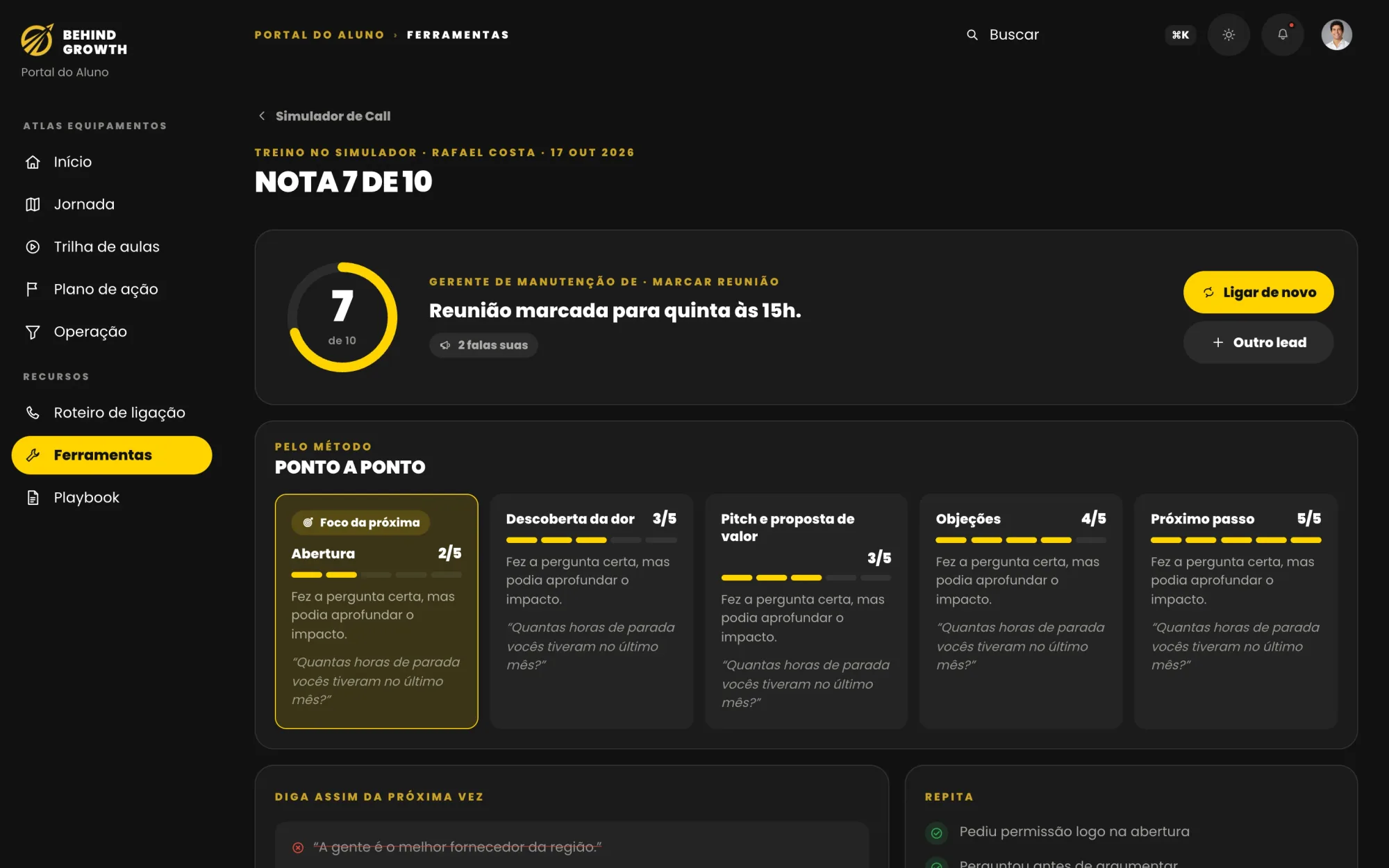Open notifications bell
Viewport: 1389px width, 868px height.
pyautogui.click(x=1283, y=35)
